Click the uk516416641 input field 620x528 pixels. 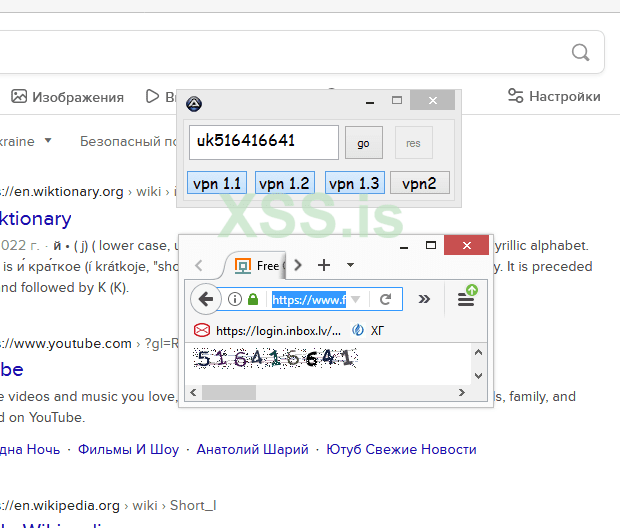[x=264, y=142]
